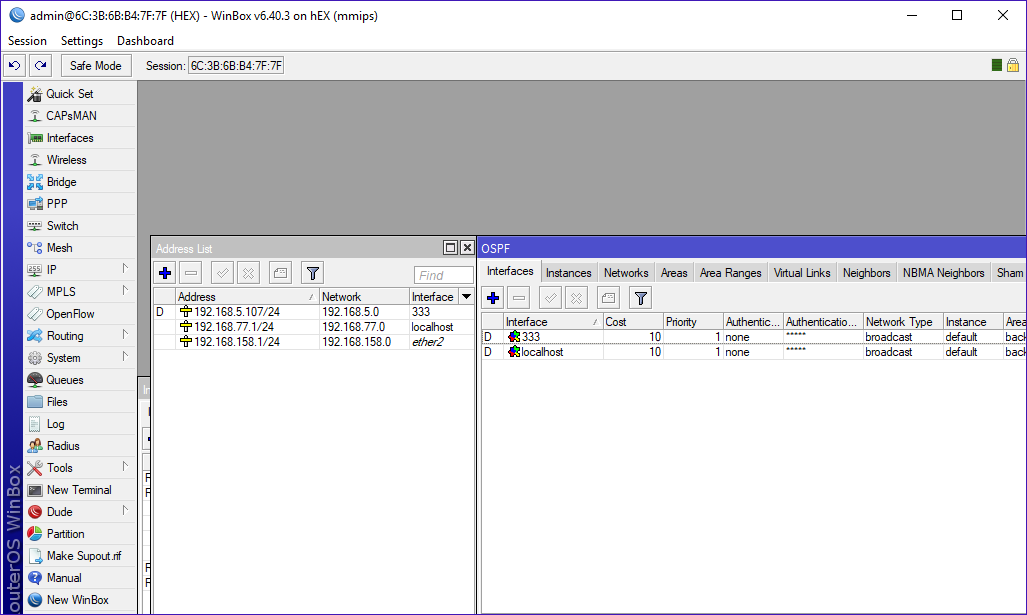Select address 192.168.77.1/24 row
Image resolution: width=1027 pixels, height=615 pixels.
(314, 327)
